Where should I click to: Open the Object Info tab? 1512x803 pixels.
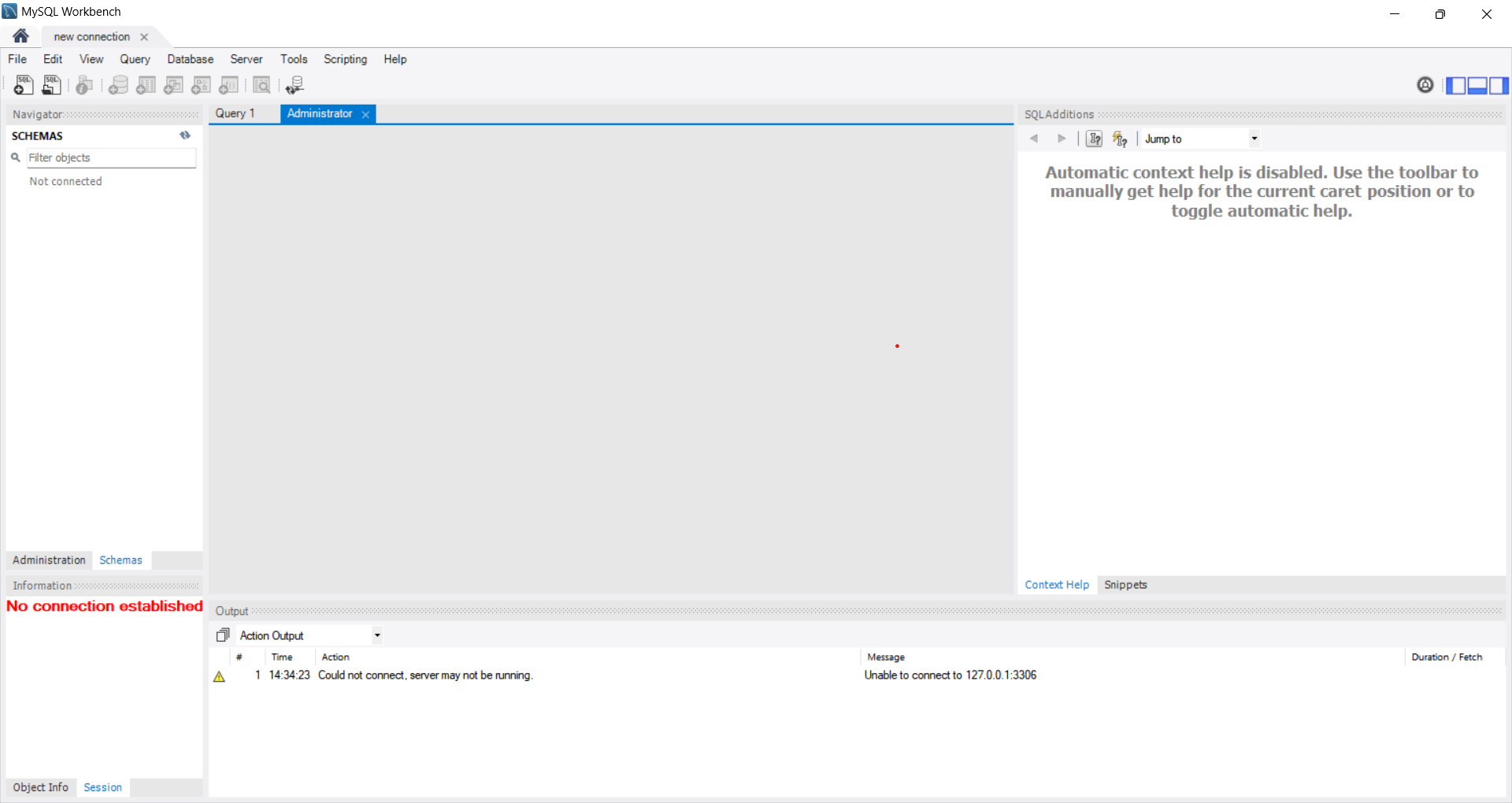(x=40, y=787)
